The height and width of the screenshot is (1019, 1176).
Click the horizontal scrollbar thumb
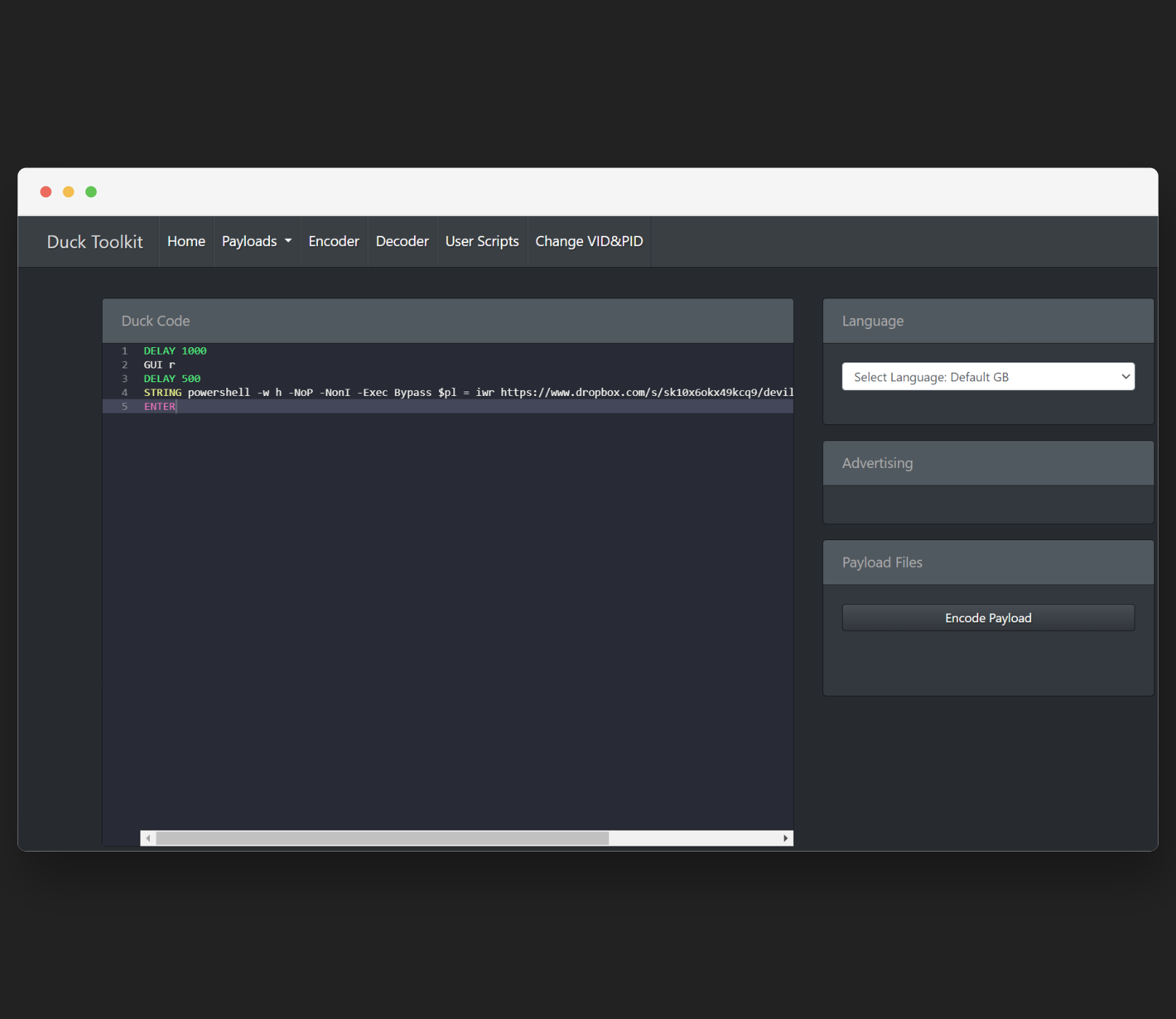[x=383, y=838]
